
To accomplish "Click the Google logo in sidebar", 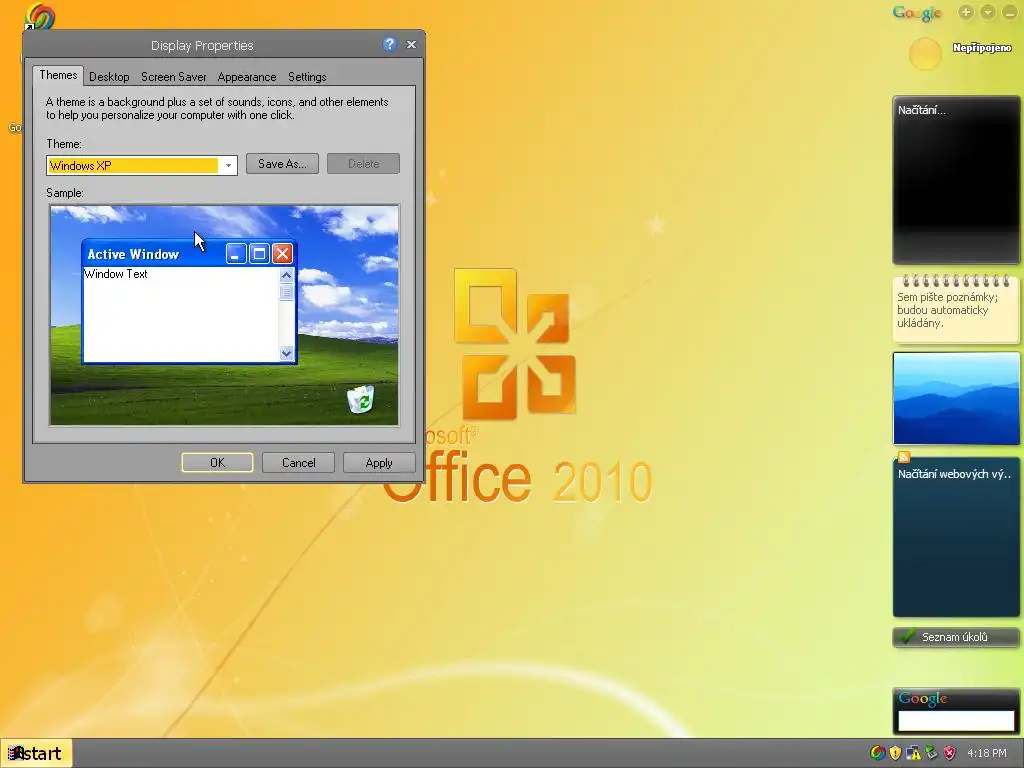I will point(917,13).
